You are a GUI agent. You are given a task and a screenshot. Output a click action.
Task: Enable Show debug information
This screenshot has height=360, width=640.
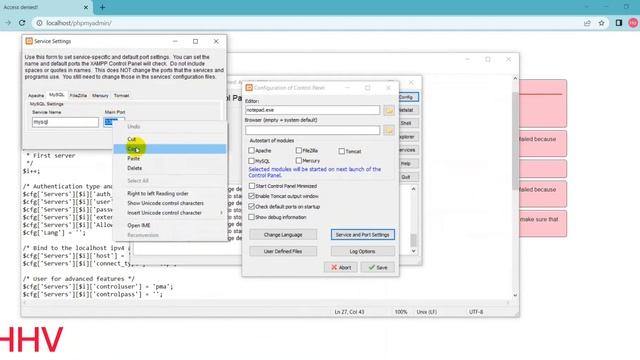tap(252, 217)
